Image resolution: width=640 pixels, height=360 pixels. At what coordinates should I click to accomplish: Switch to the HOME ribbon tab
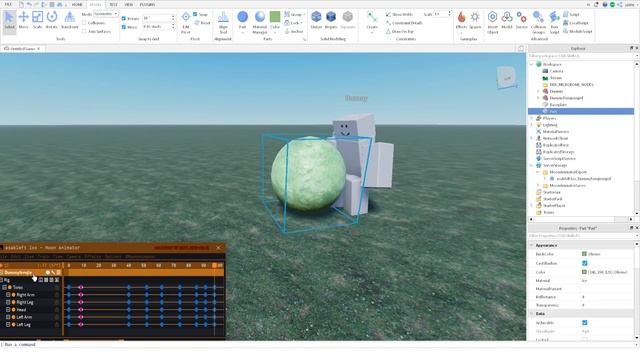[x=77, y=4]
